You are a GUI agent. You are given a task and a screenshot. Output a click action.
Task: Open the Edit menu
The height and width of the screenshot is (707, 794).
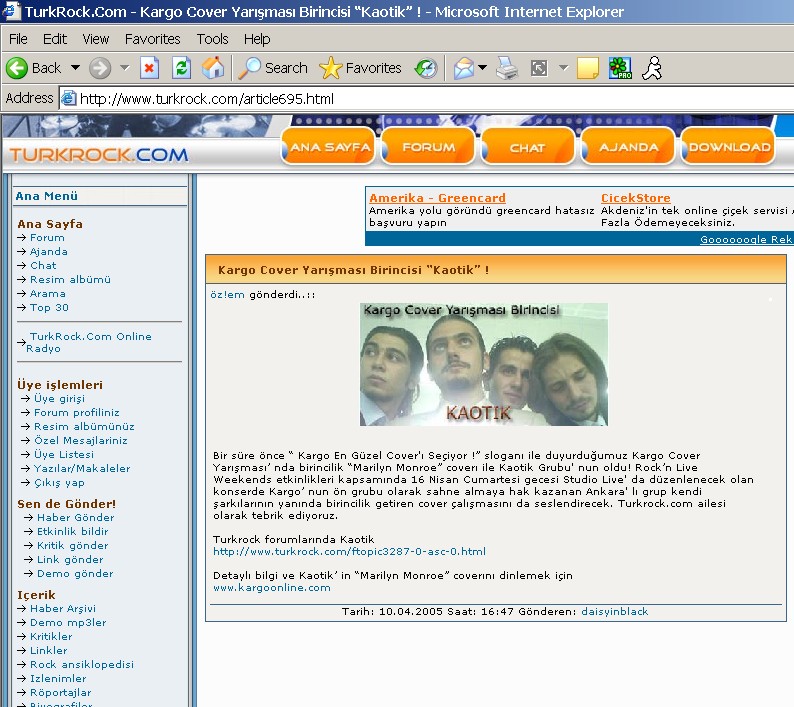pos(55,39)
